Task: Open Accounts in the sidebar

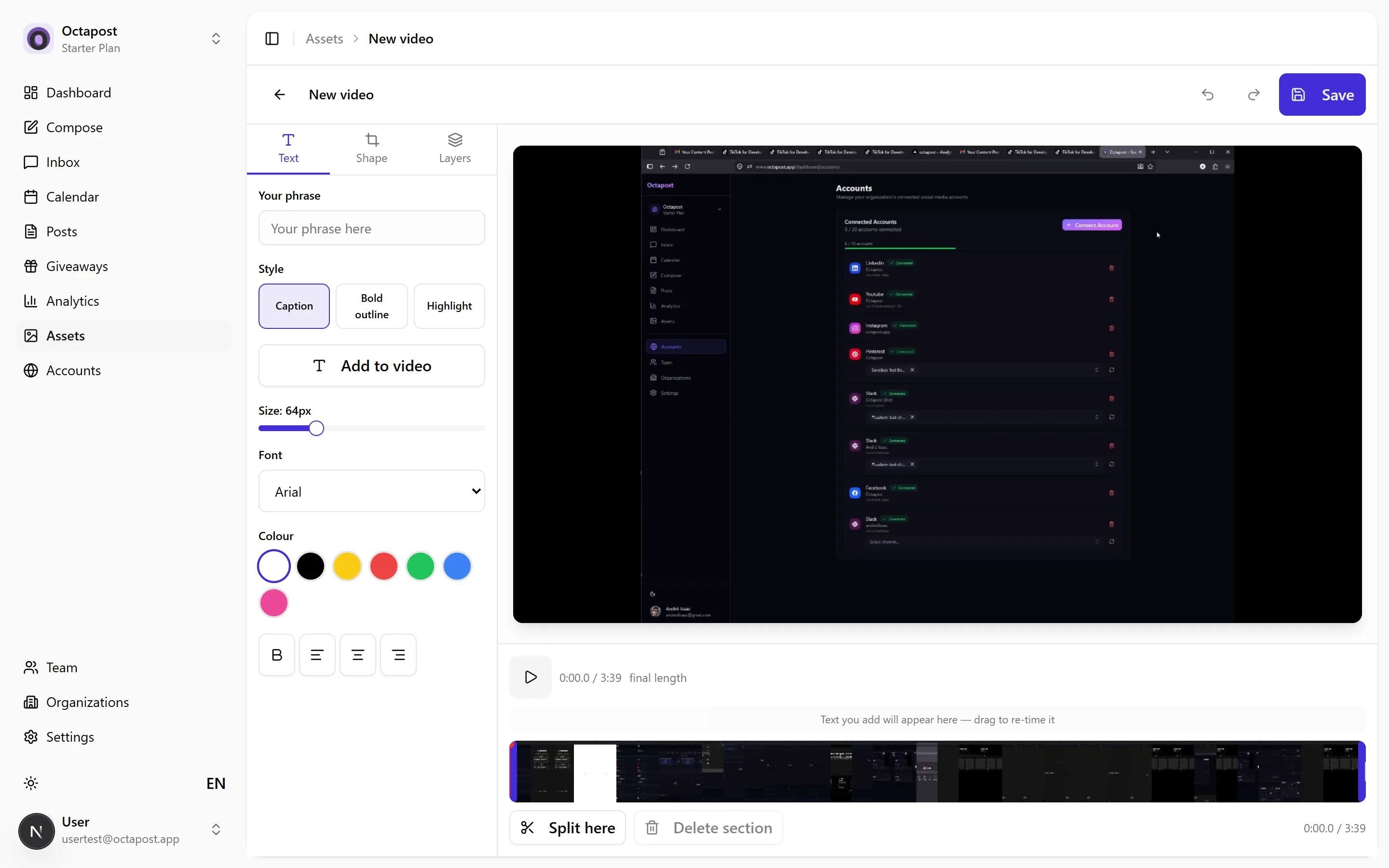Action: point(124,370)
